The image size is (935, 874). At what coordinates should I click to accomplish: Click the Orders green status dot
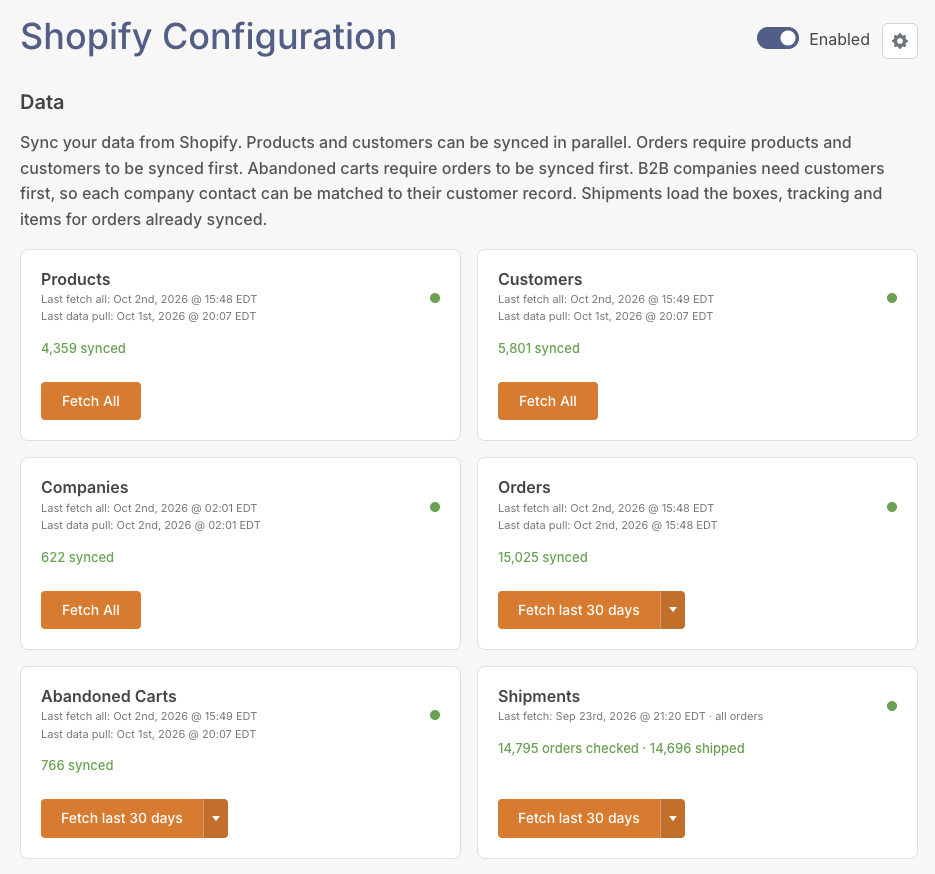891,507
